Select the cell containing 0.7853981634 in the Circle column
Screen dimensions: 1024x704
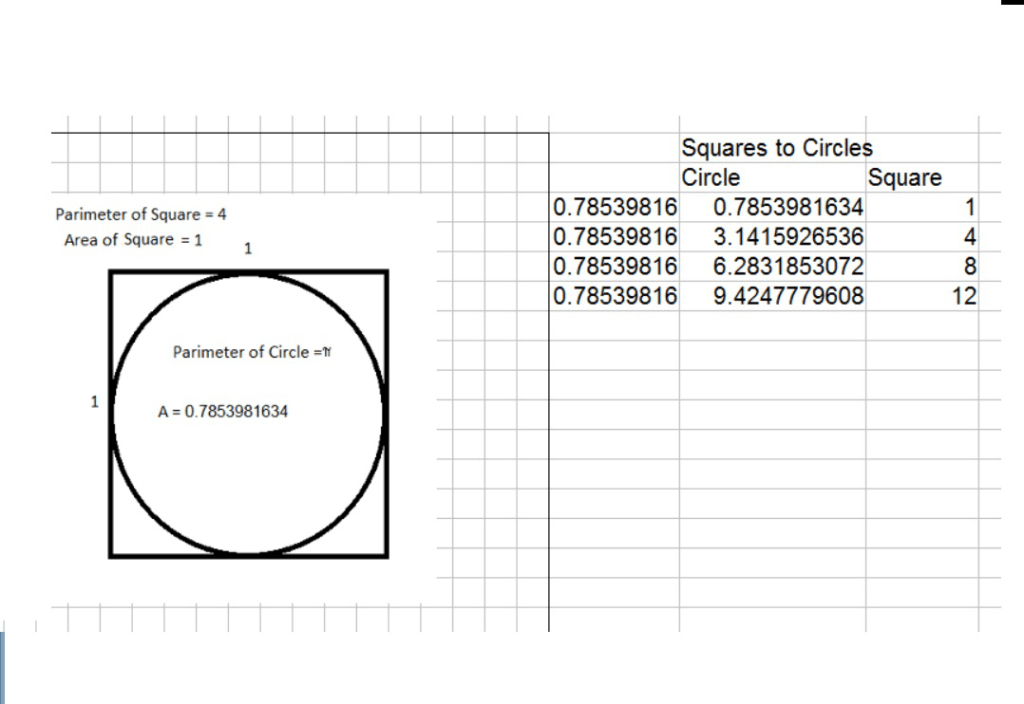click(772, 208)
